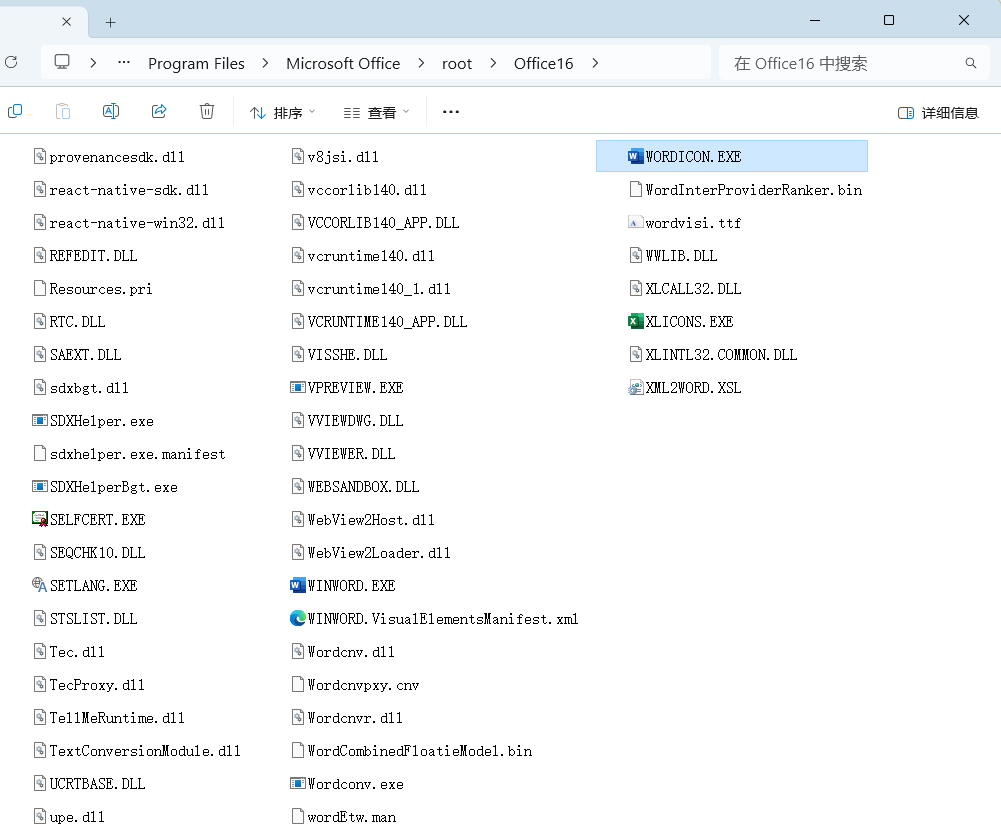Click the refresh icon beside address bar
Viewport: 1001px width, 834px height.
tap(11, 62)
